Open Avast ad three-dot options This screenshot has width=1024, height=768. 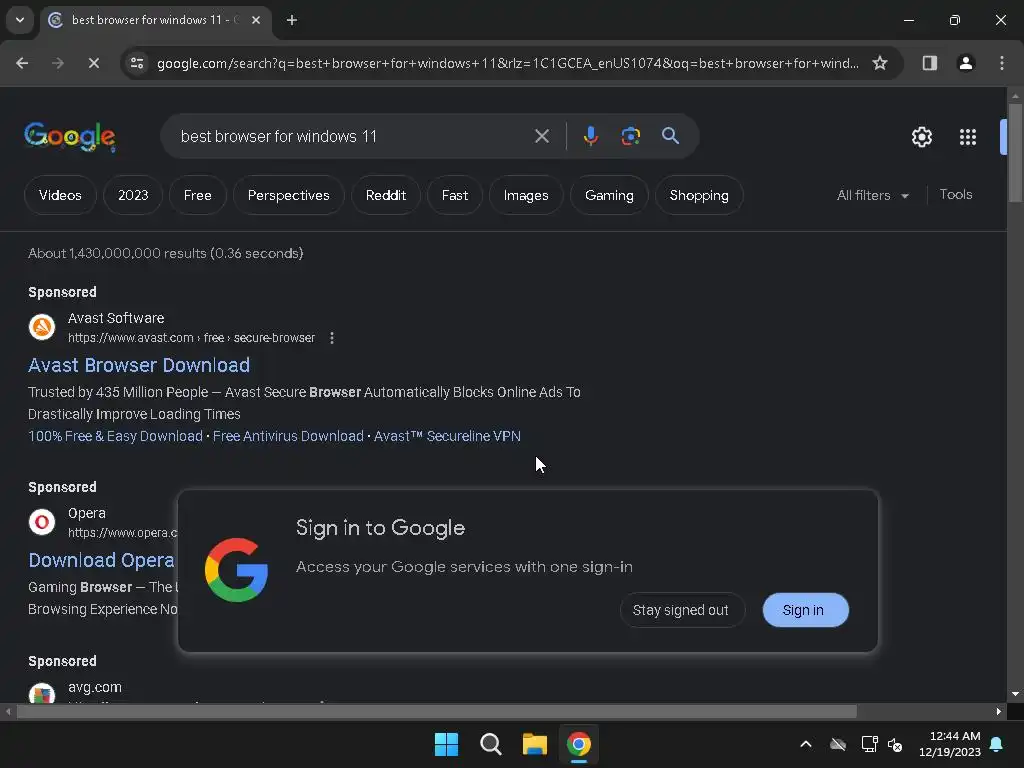(332, 338)
